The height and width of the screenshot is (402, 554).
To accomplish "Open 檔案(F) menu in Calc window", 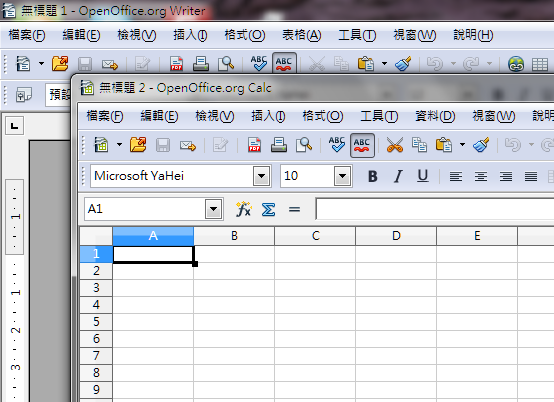I will [105, 116].
